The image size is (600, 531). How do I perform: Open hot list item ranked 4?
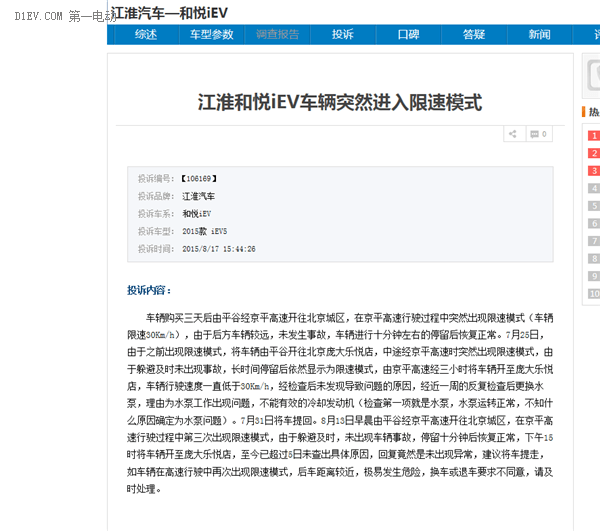pyautogui.click(x=594, y=188)
